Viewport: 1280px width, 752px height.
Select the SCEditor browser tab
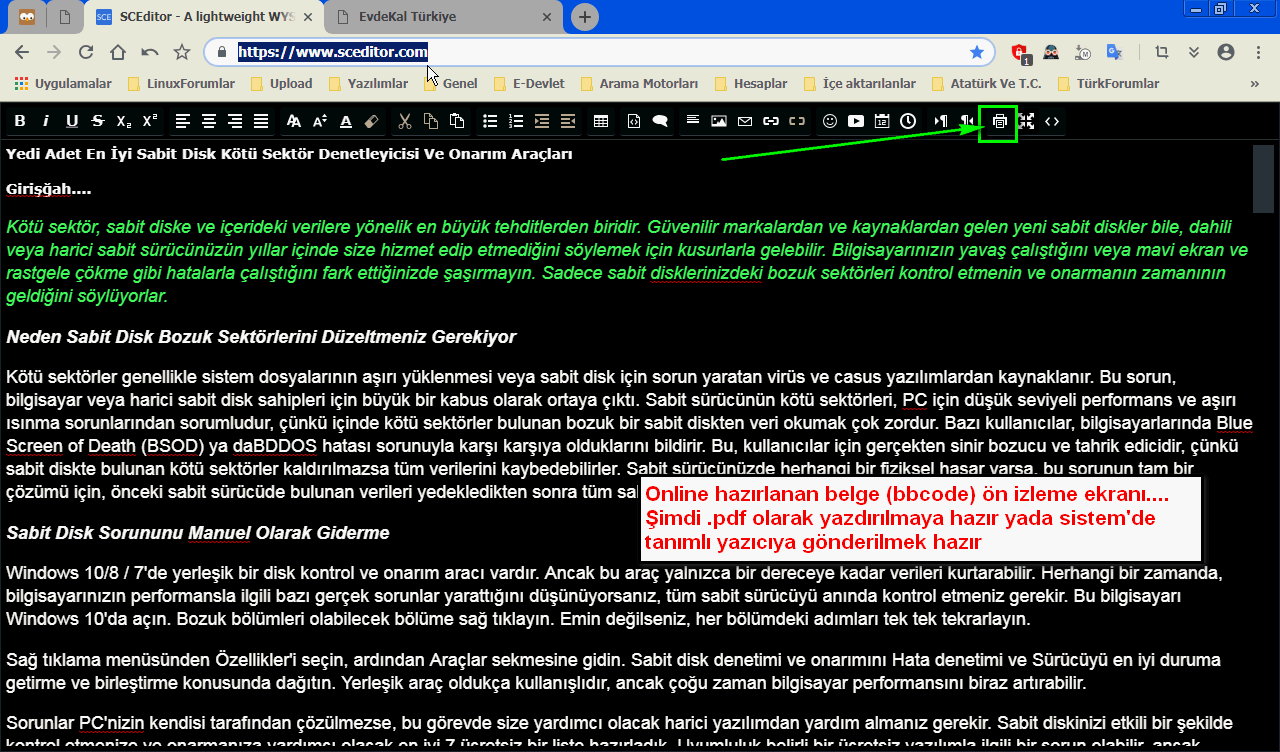pos(203,17)
